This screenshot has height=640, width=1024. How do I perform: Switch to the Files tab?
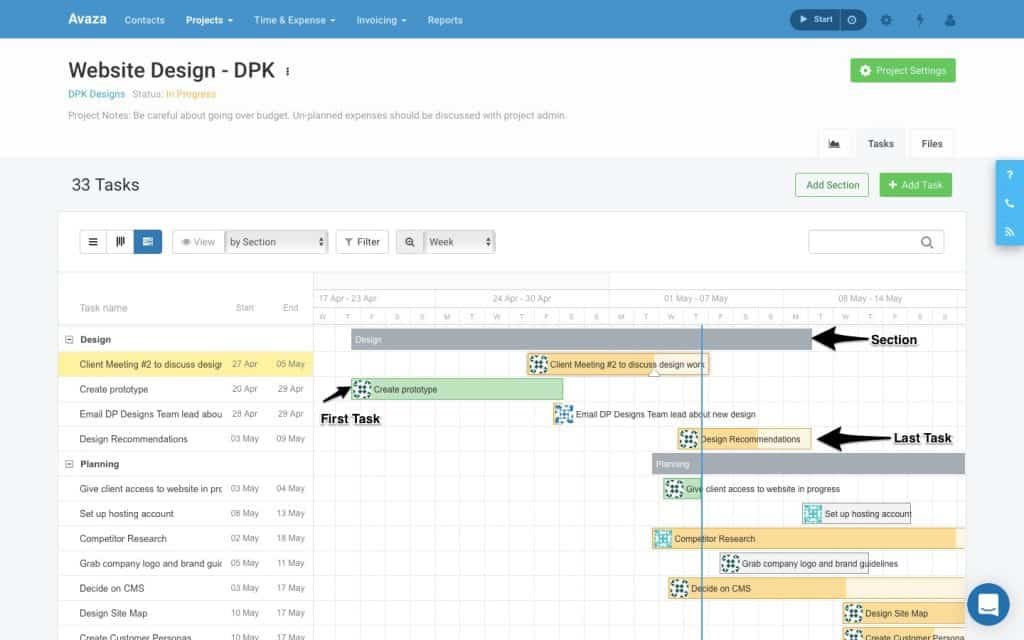point(931,143)
